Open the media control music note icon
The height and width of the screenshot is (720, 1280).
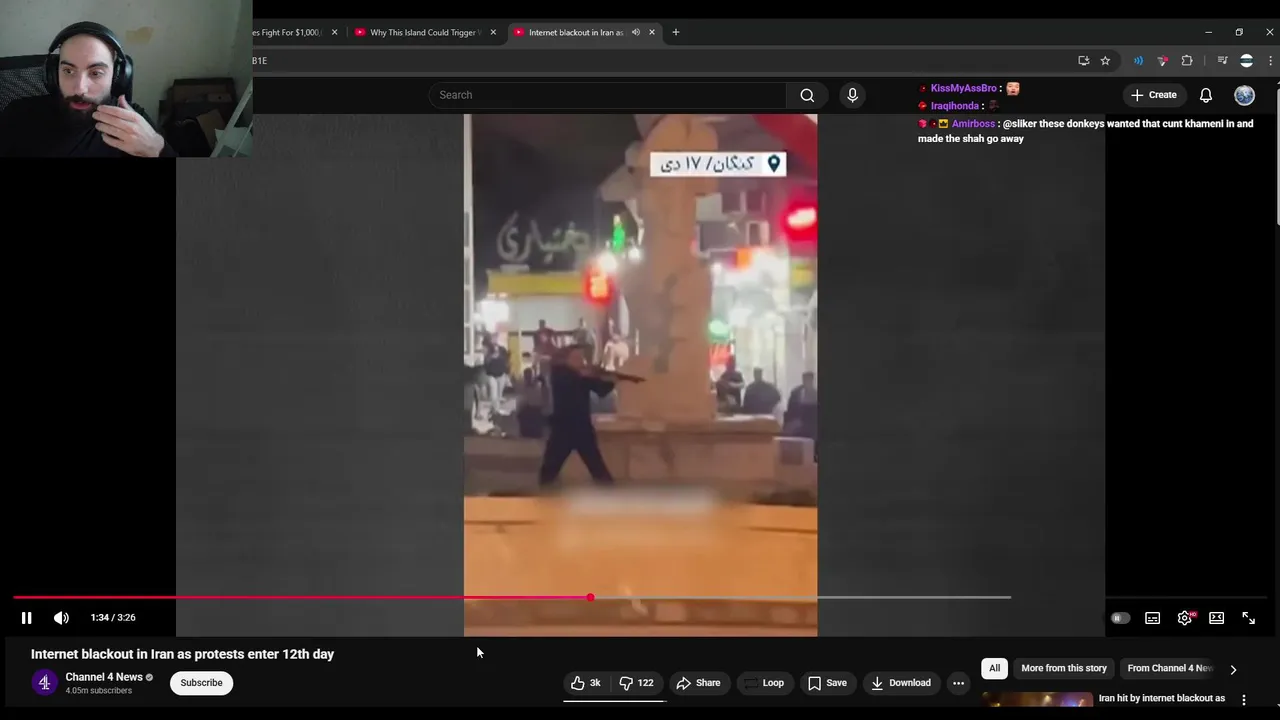click(1222, 61)
